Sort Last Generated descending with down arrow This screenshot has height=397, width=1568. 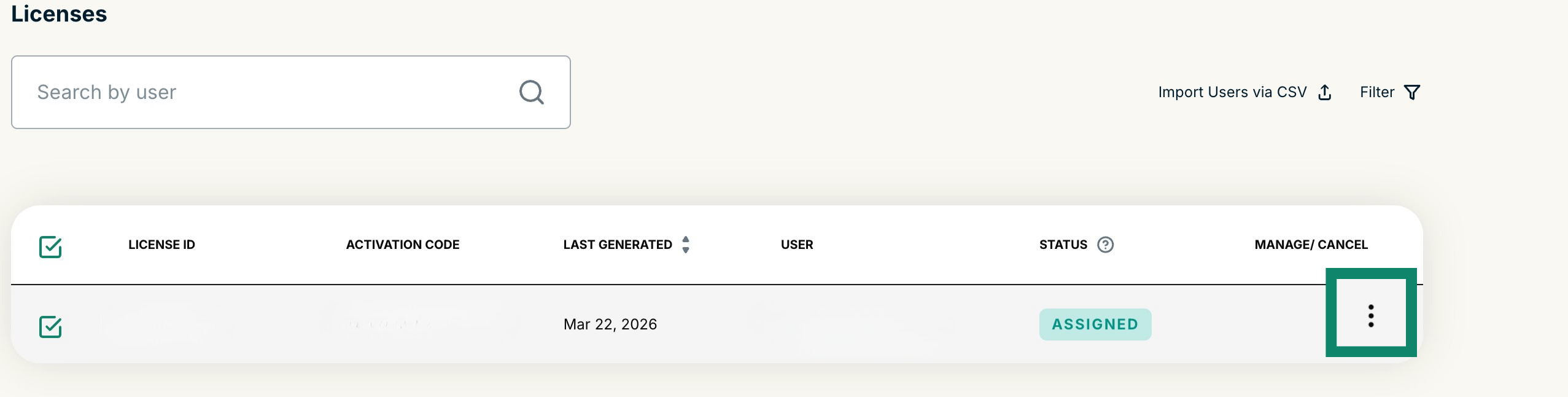(686, 250)
